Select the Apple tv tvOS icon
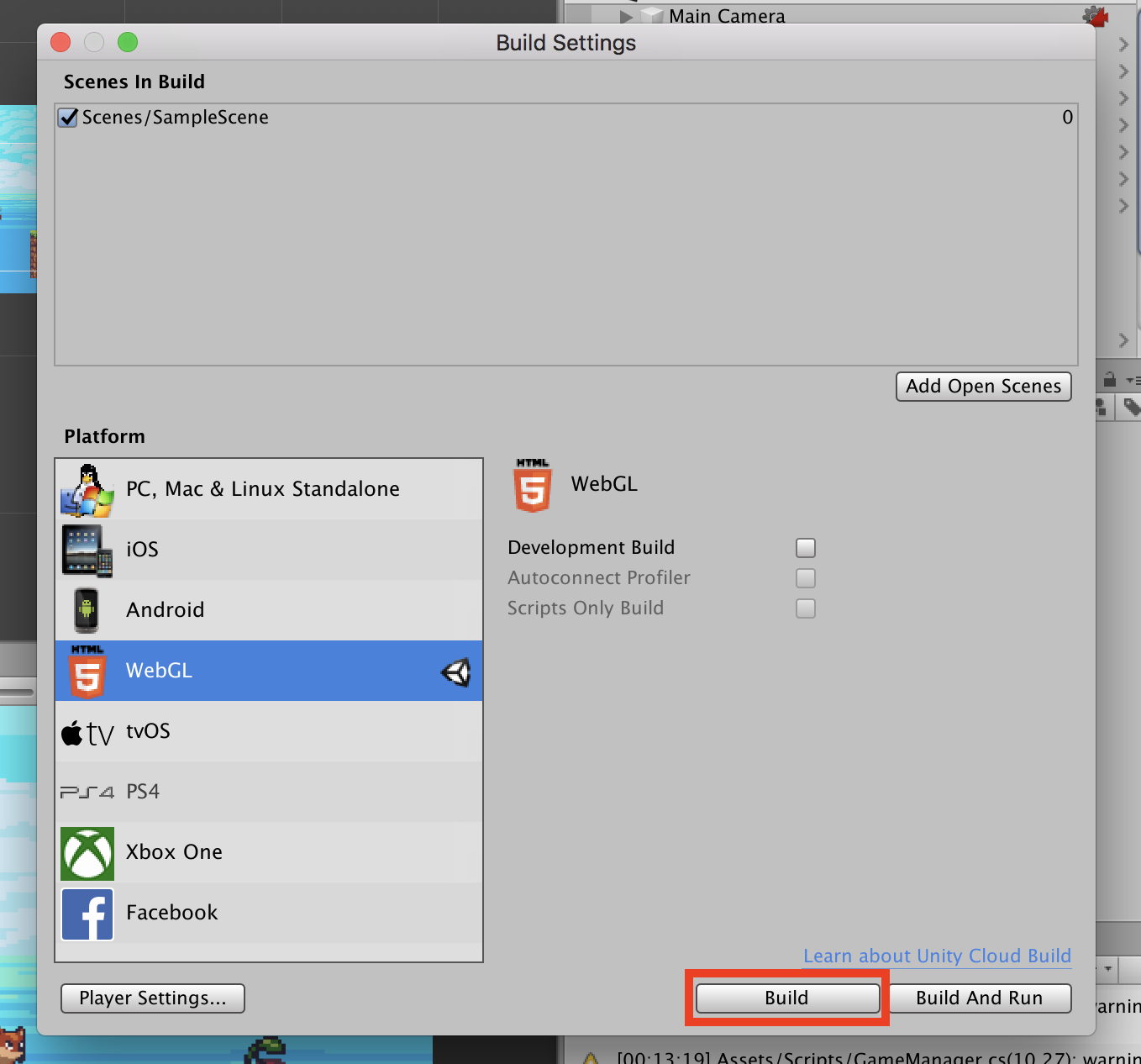 (x=87, y=733)
